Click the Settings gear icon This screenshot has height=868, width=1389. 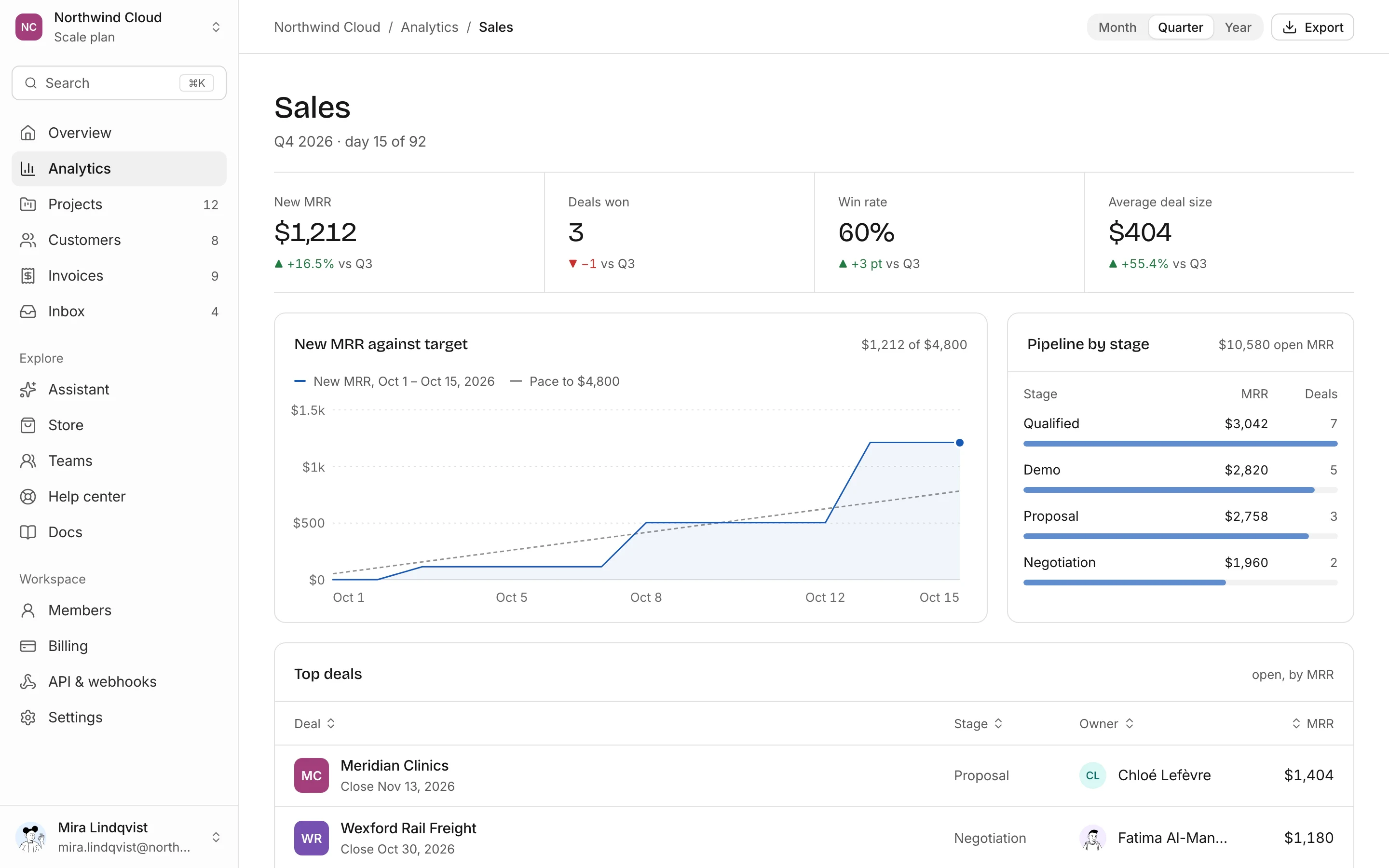[x=27, y=717]
